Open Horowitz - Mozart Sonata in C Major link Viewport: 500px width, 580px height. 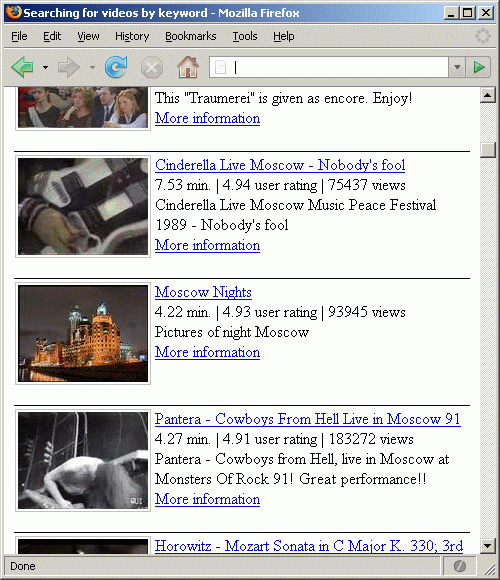tap(309, 546)
